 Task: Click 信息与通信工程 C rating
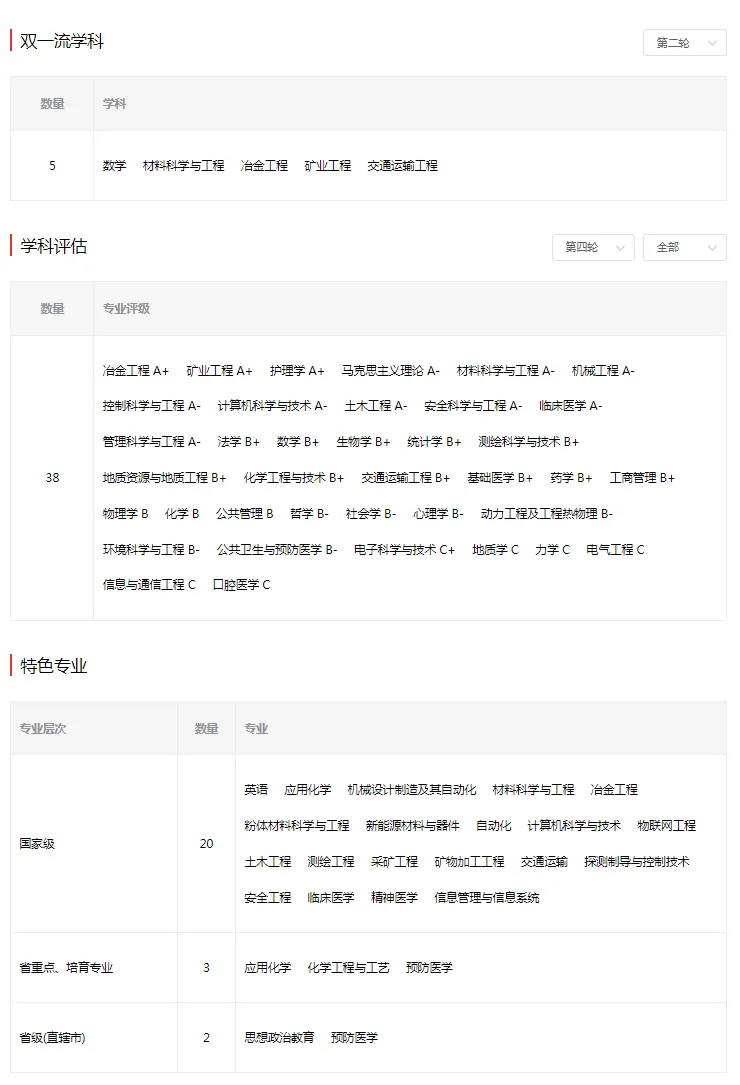coord(149,585)
